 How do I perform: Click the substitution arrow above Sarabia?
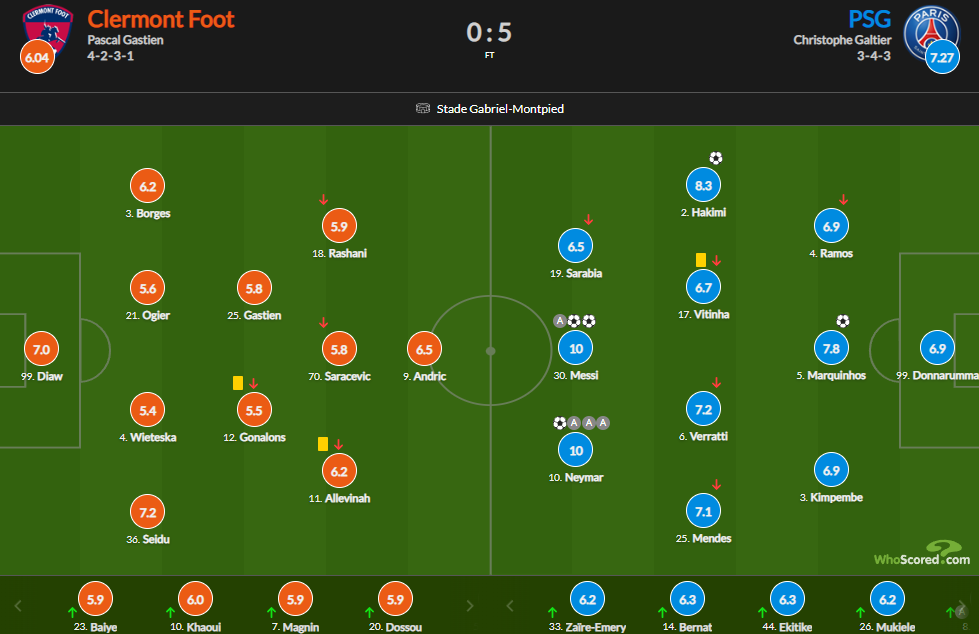(588, 220)
